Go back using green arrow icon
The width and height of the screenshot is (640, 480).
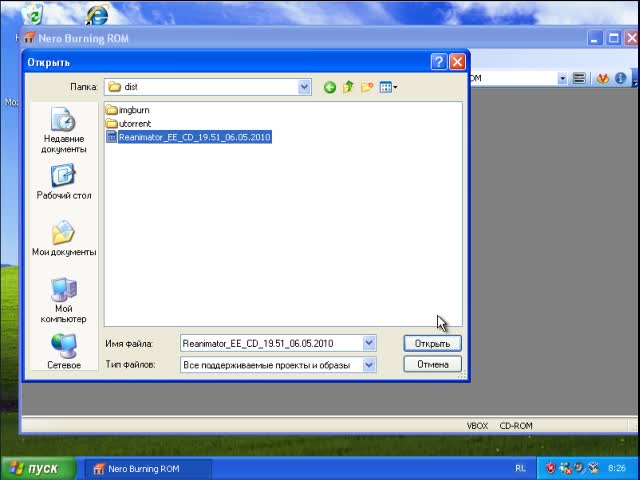(x=330, y=87)
